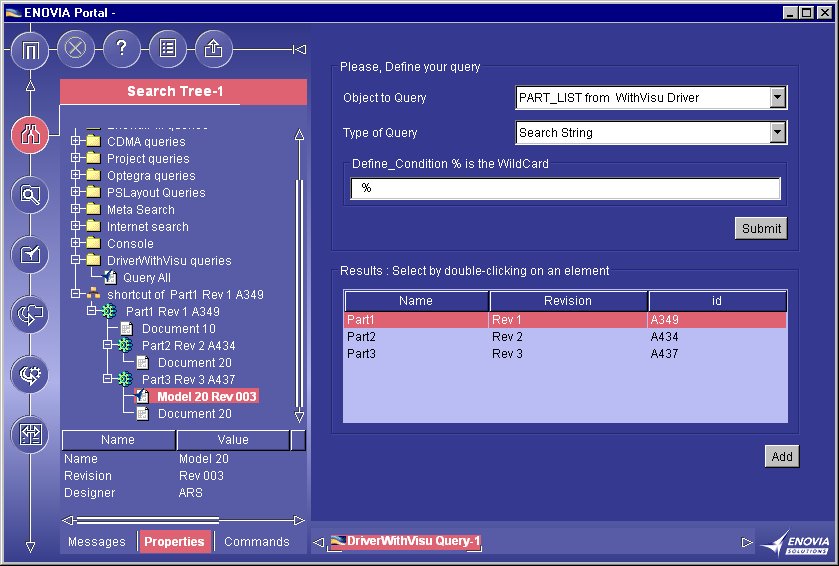The image size is (839, 566).
Task: Expand the Meta Search folder
Action: coord(75,209)
